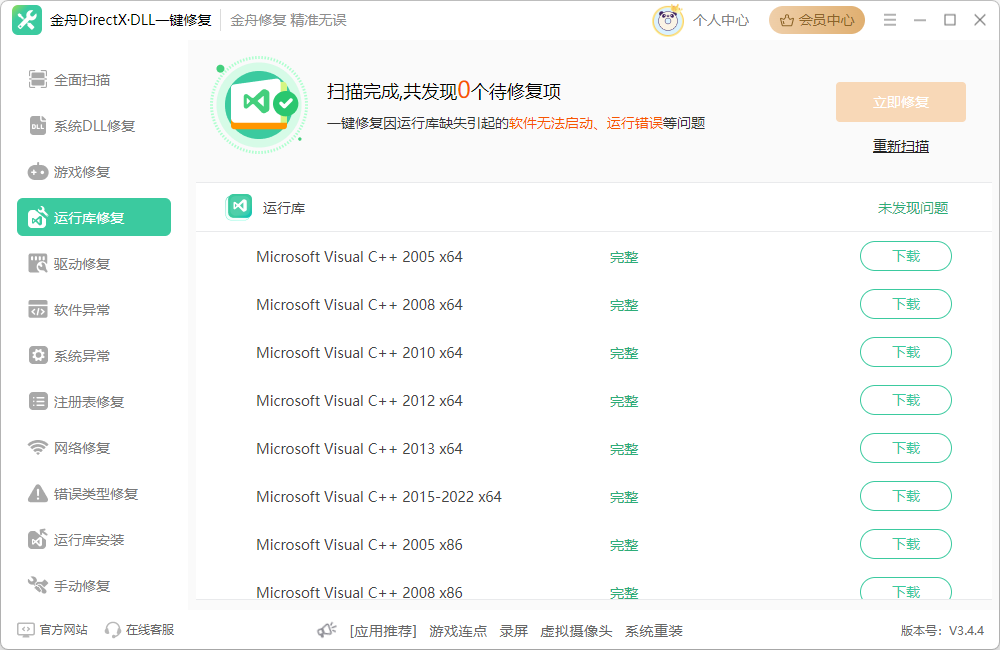Open the hamburger menu at top right
This screenshot has width=1000, height=650.
[x=889, y=19]
